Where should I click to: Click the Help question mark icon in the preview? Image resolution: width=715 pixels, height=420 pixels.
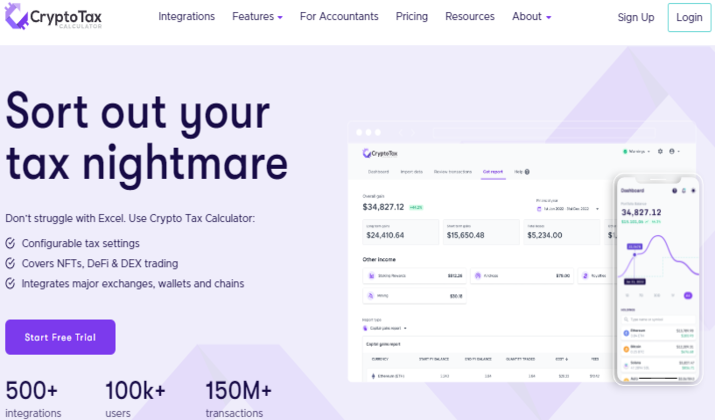527,172
